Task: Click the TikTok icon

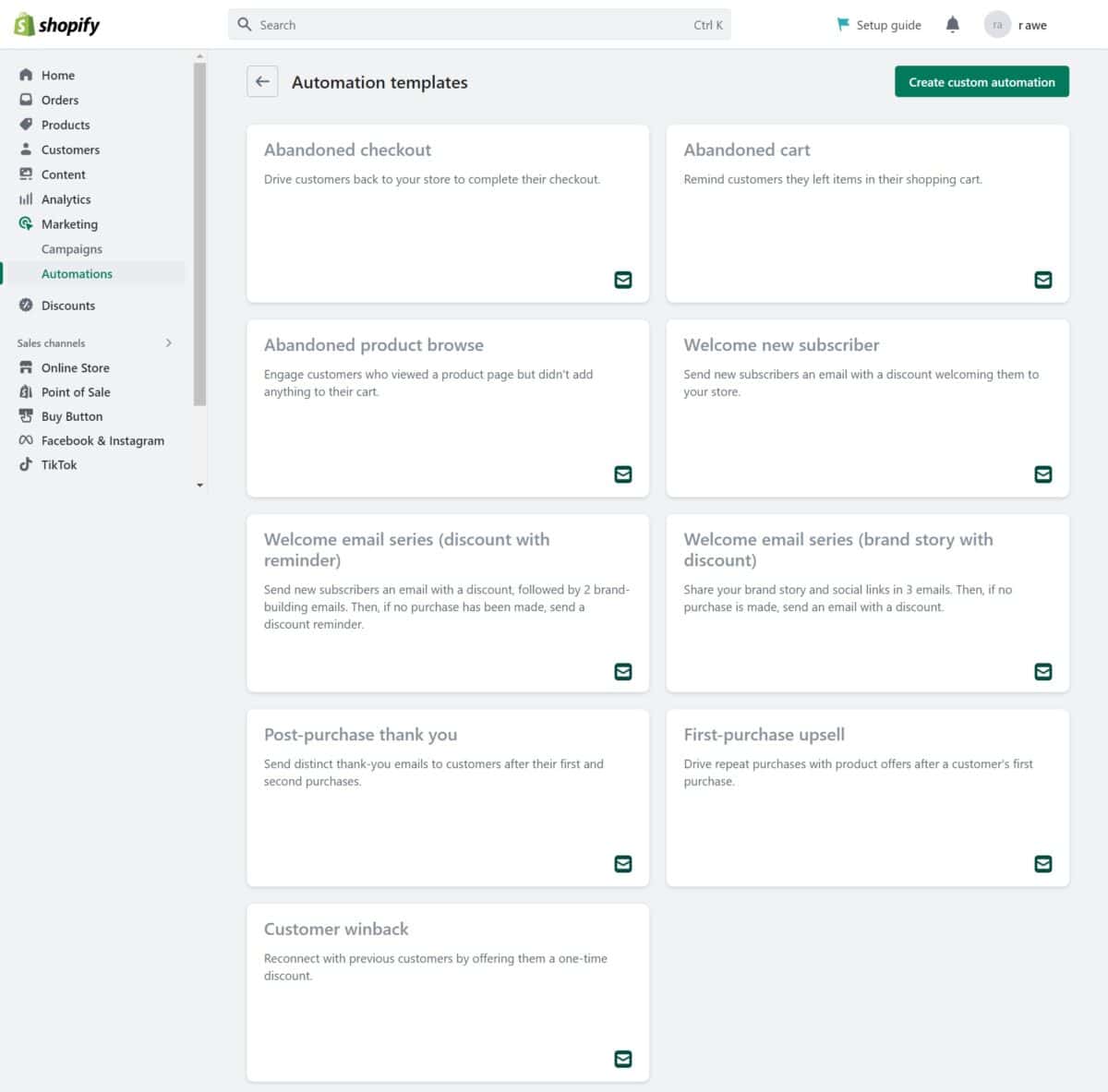Action: [26, 464]
